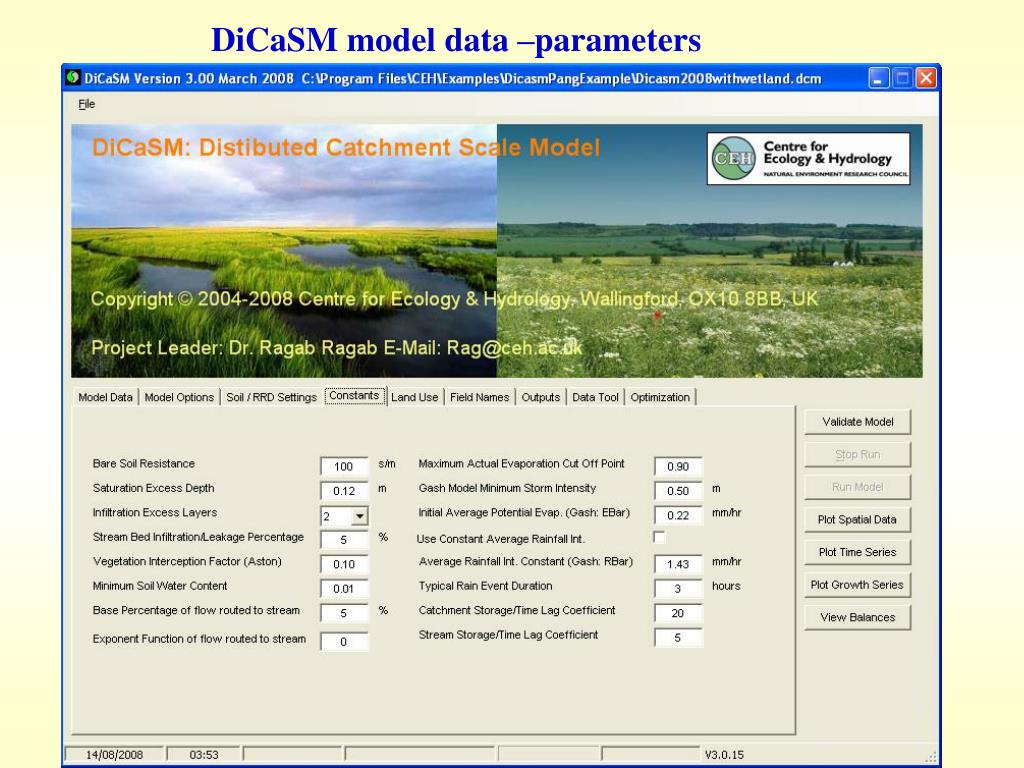
Task: Click the Infiltration Excess Layers label
Action: pos(155,513)
